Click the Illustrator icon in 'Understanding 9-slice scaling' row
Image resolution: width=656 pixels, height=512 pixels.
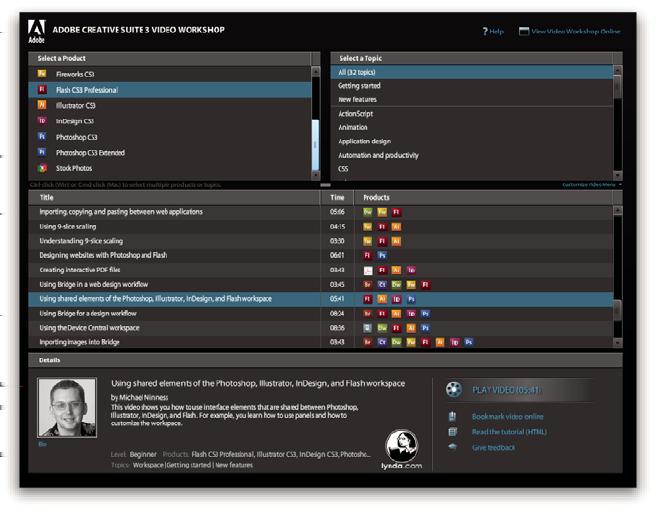tap(396, 241)
